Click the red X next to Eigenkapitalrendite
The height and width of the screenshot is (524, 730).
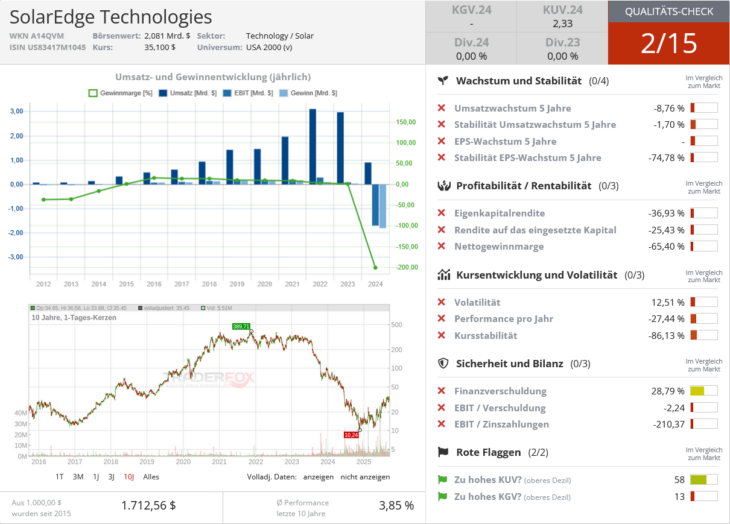pos(441,213)
